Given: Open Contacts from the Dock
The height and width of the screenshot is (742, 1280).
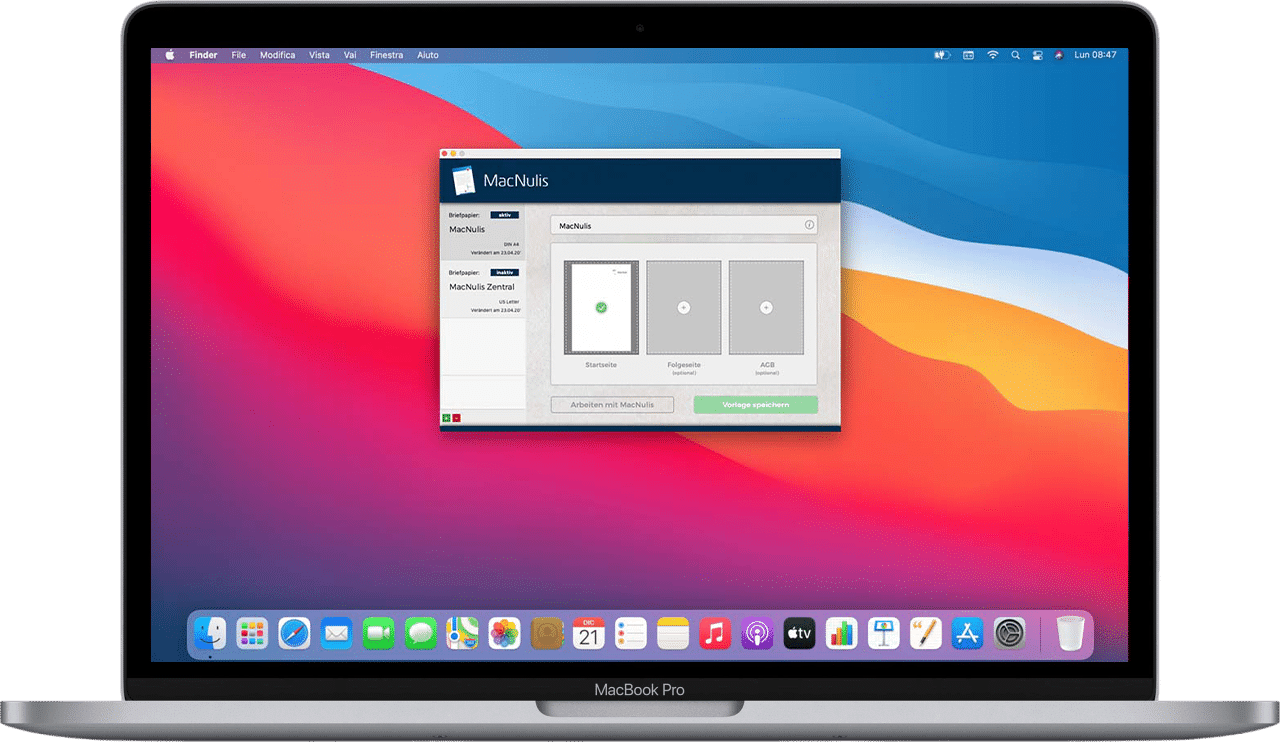Looking at the screenshot, I should (x=547, y=633).
